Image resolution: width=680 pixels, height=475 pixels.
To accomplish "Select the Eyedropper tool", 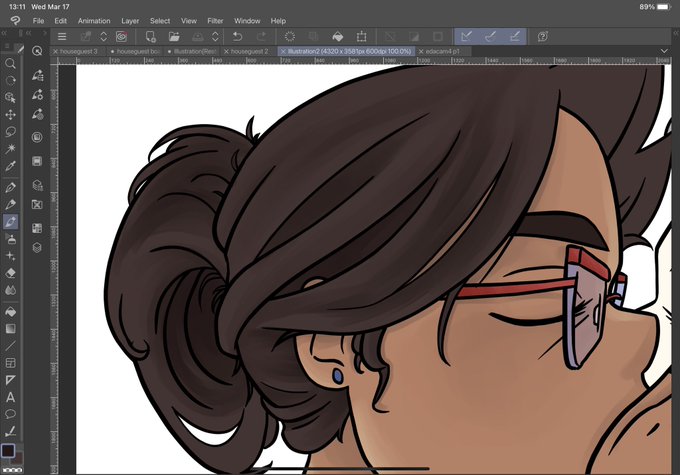I will pyautogui.click(x=10, y=166).
